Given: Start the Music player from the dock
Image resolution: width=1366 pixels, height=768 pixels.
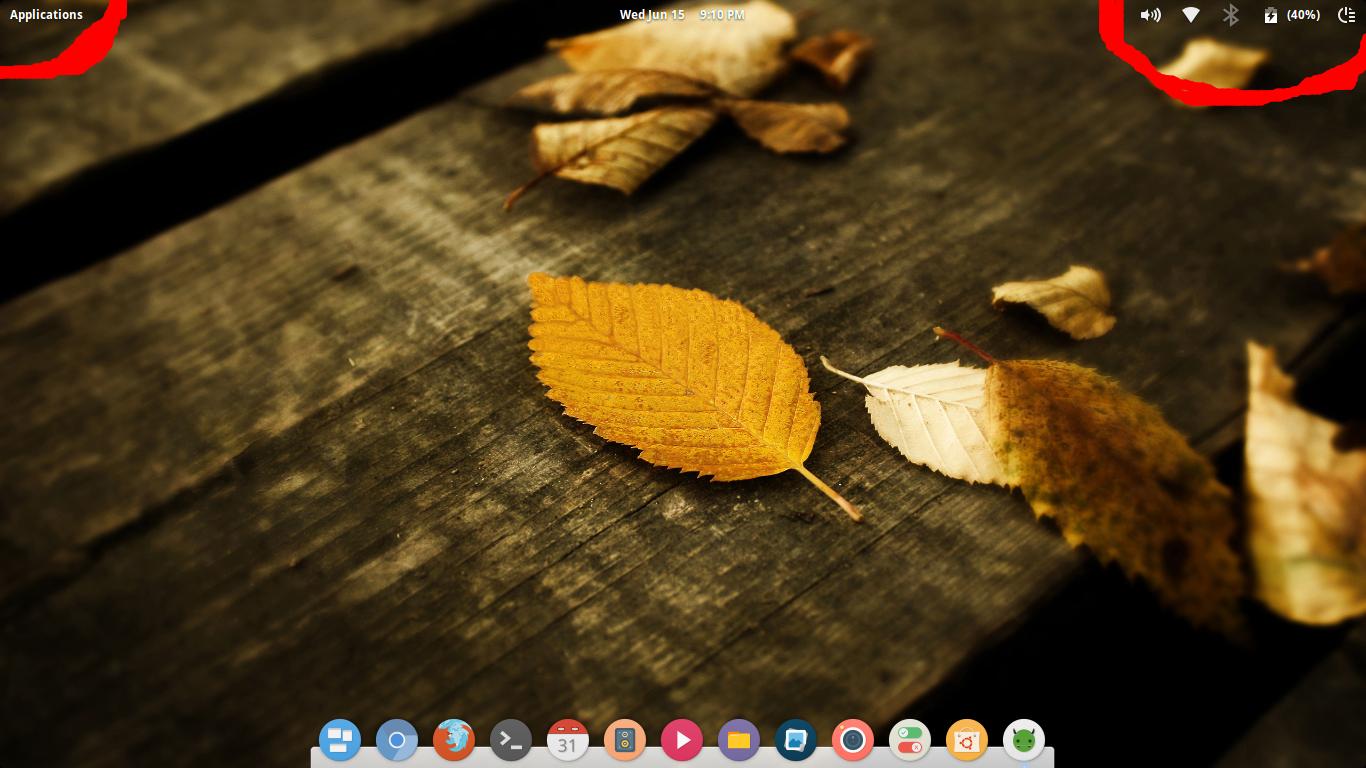Looking at the screenshot, I should [625, 740].
